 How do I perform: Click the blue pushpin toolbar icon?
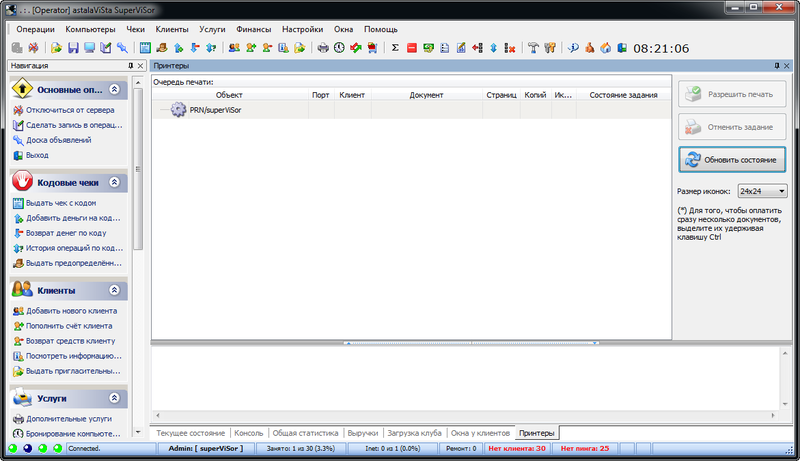pyautogui.click(x=122, y=48)
